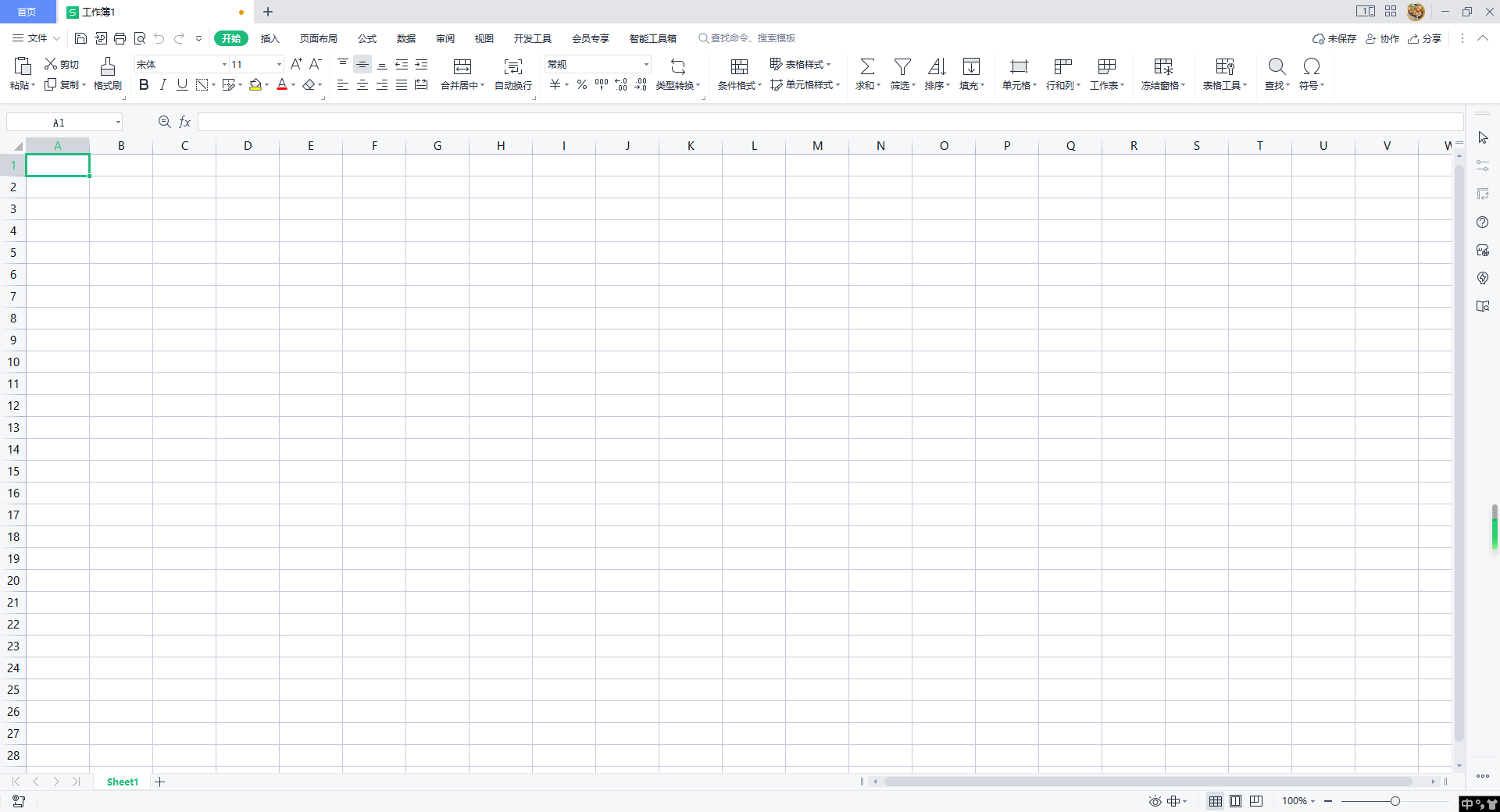
Task: Click the command search box (查找命令)
Action: [747, 38]
